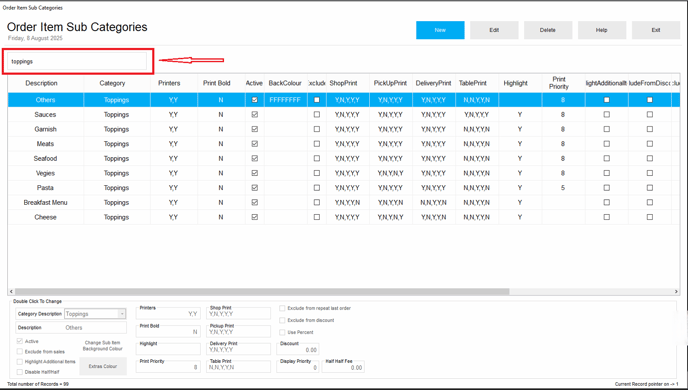Select the 'Vegies' row description
The width and height of the screenshot is (688, 390).
pyautogui.click(x=45, y=173)
